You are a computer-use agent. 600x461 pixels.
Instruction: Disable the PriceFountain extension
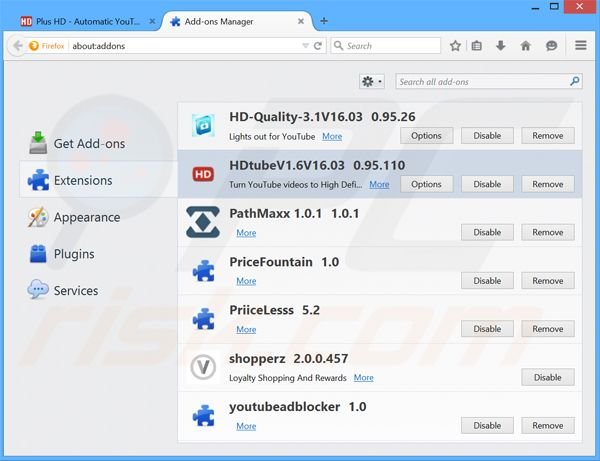click(x=487, y=281)
